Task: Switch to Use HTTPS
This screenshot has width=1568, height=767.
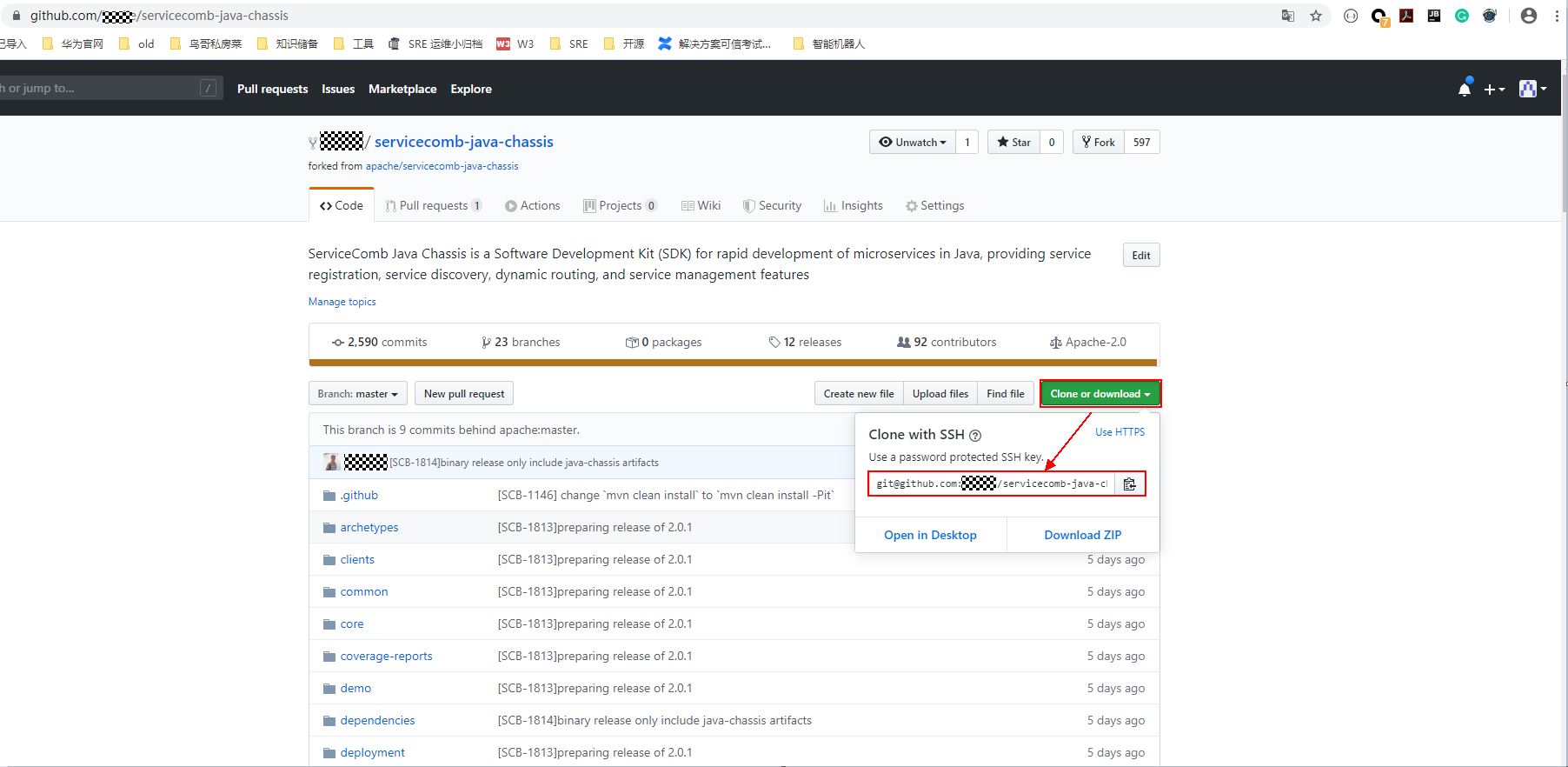Action: point(1120,432)
